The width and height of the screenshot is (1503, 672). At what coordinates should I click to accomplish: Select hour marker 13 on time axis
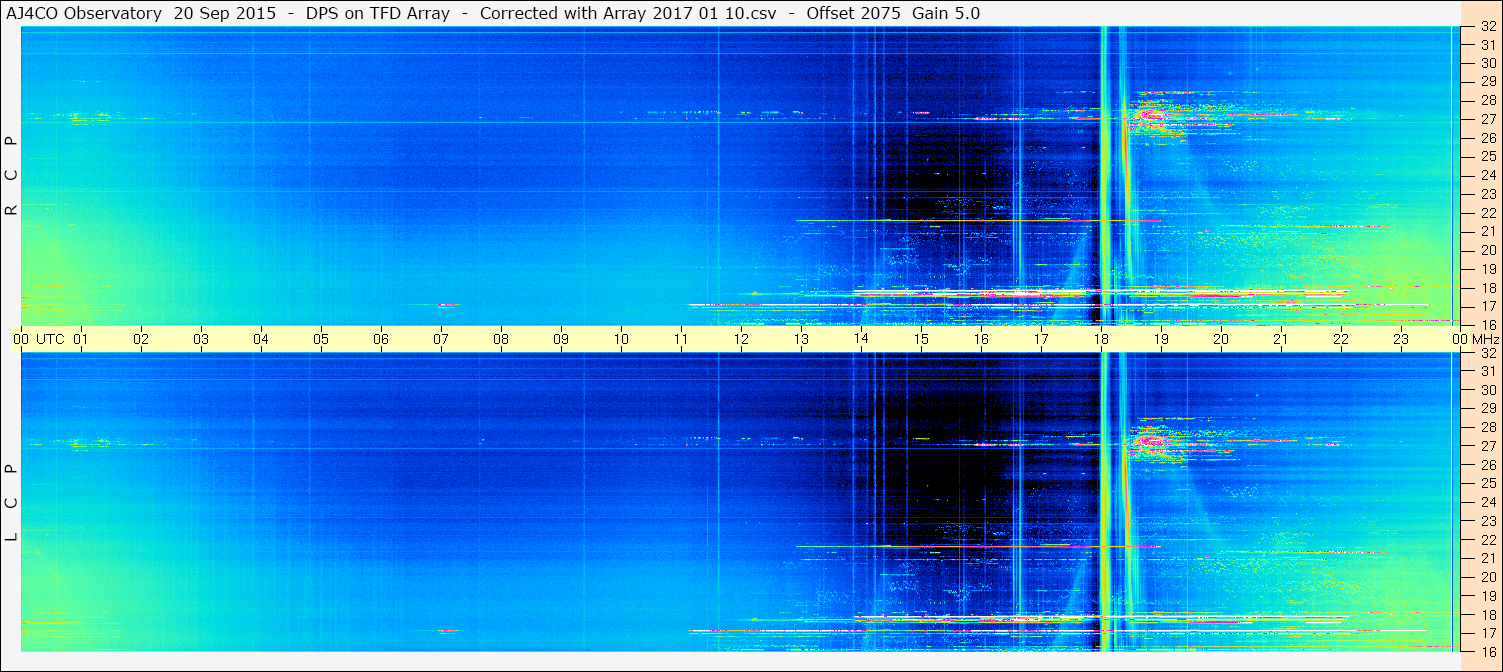(801, 339)
